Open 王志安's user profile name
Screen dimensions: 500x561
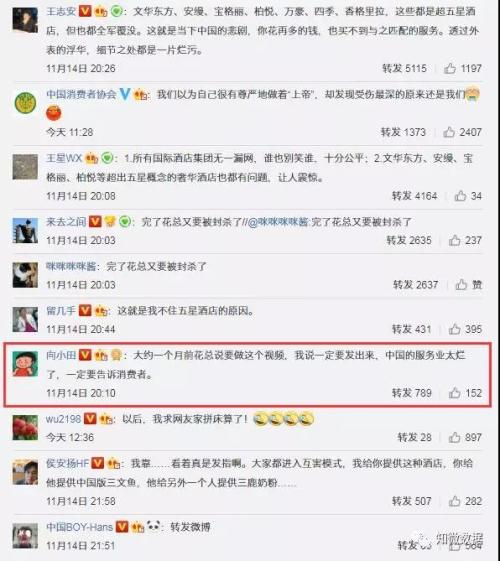61,11
